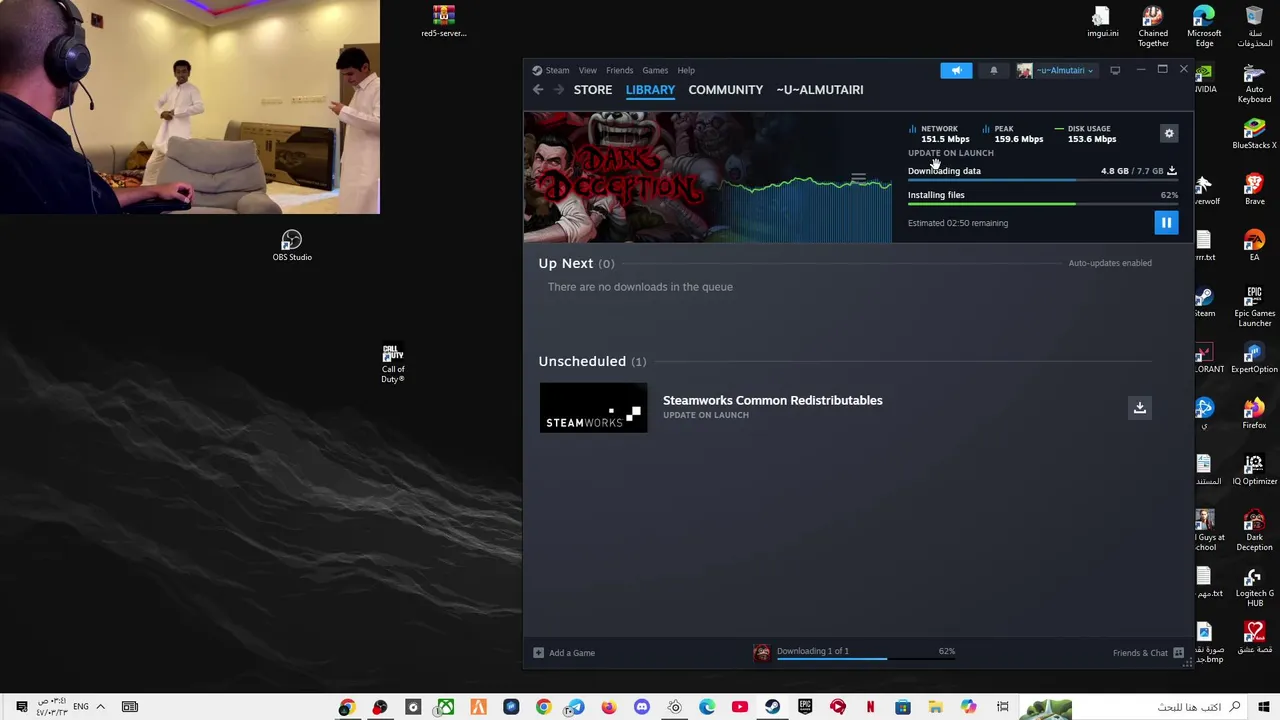Select the Logitech G HUB desktop icon
Image resolution: width=1280 pixels, height=720 pixels.
tap(1254, 587)
